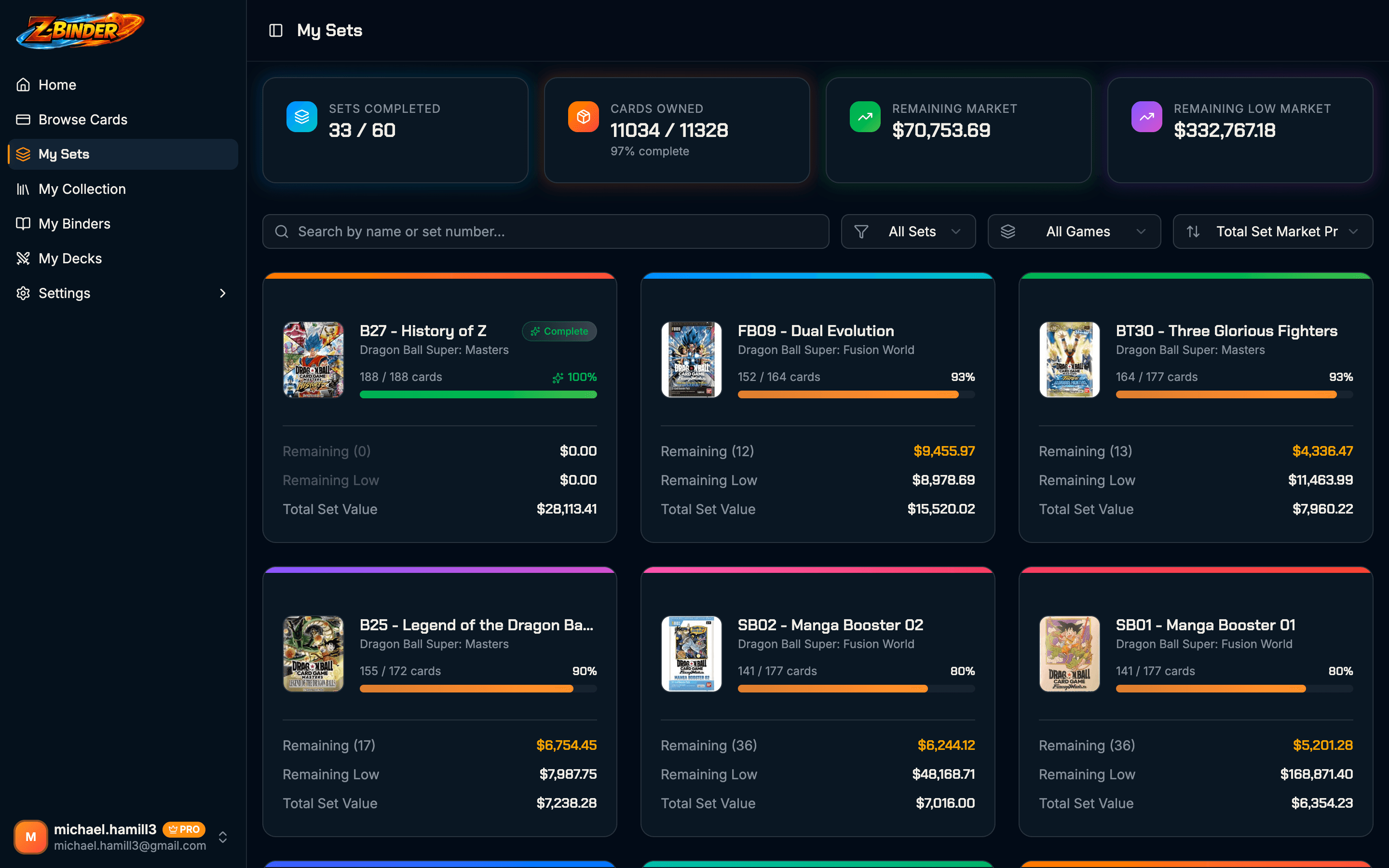Screen dimensions: 1389x868
Task: Select My Sets in the navigation
Action: click(64, 154)
